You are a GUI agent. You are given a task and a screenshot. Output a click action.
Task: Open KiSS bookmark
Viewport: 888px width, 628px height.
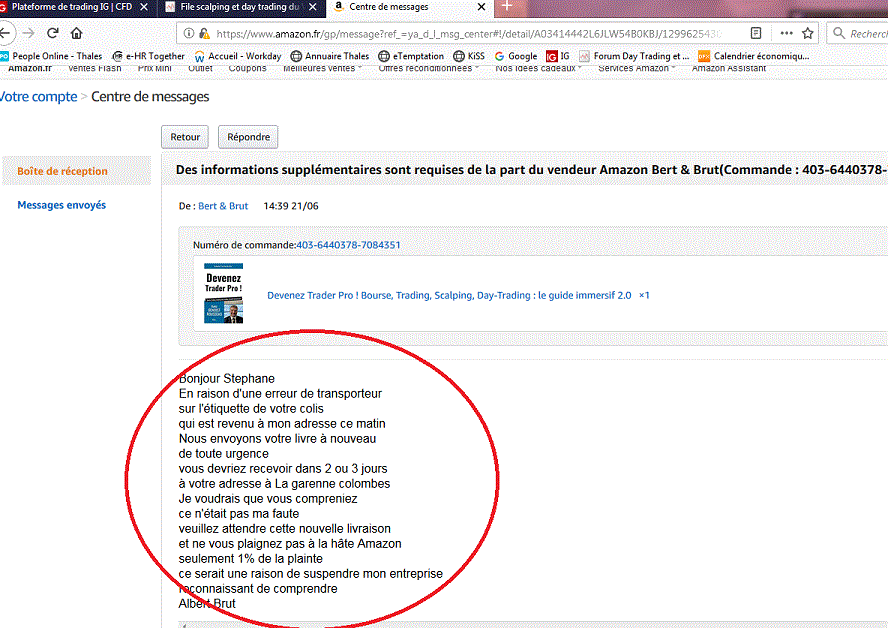(x=469, y=56)
